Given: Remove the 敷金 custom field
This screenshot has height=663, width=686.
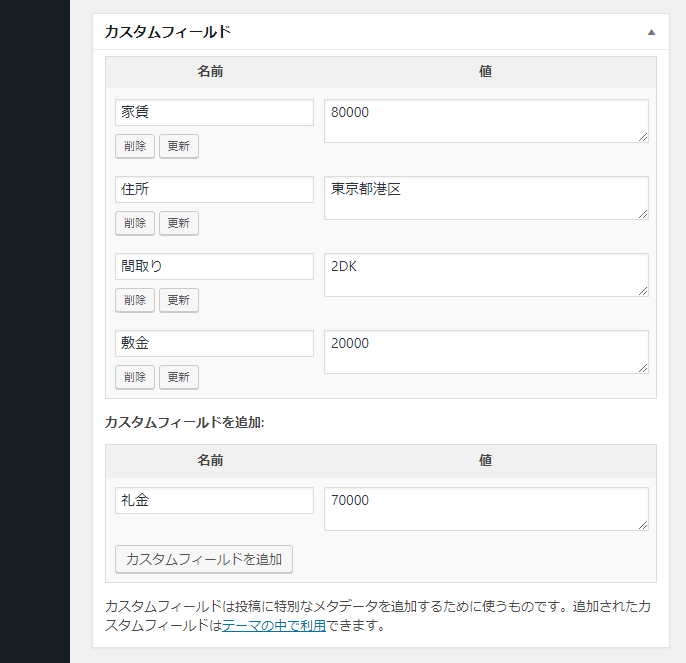Looking at the screenshot, I should pos(135,377).
